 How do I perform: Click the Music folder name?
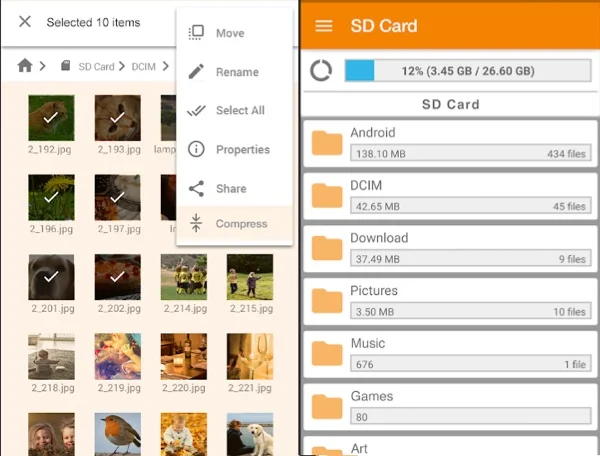coord(368,343)
